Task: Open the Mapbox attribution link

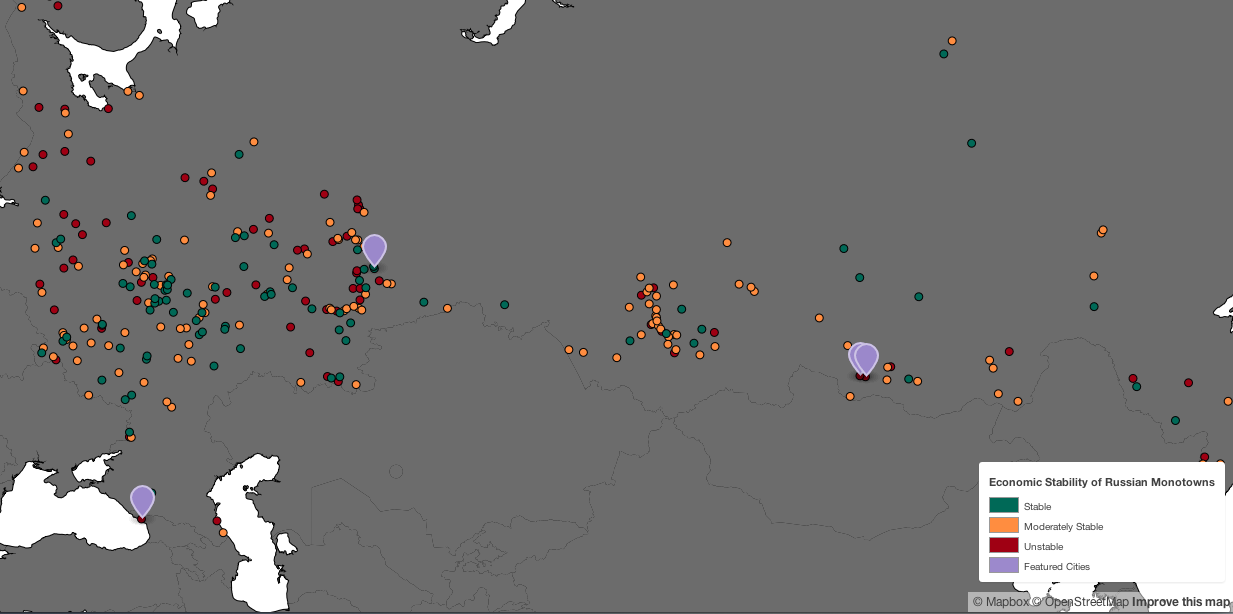Action: [x=1000, y=602]
